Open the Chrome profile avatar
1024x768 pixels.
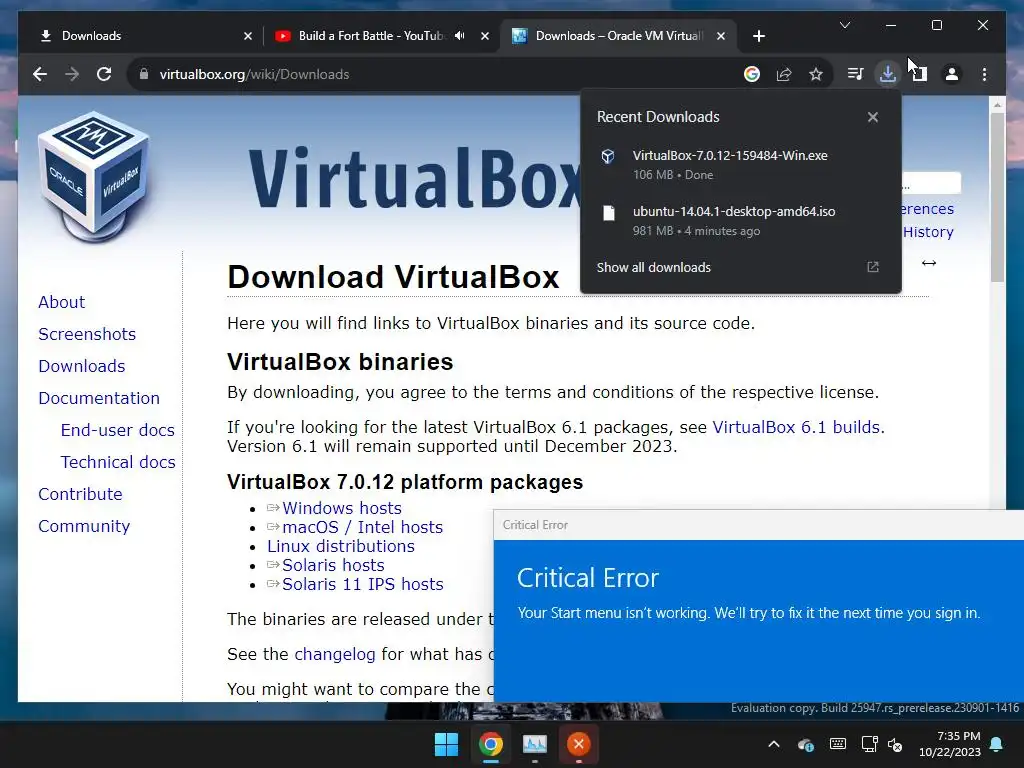952,74
